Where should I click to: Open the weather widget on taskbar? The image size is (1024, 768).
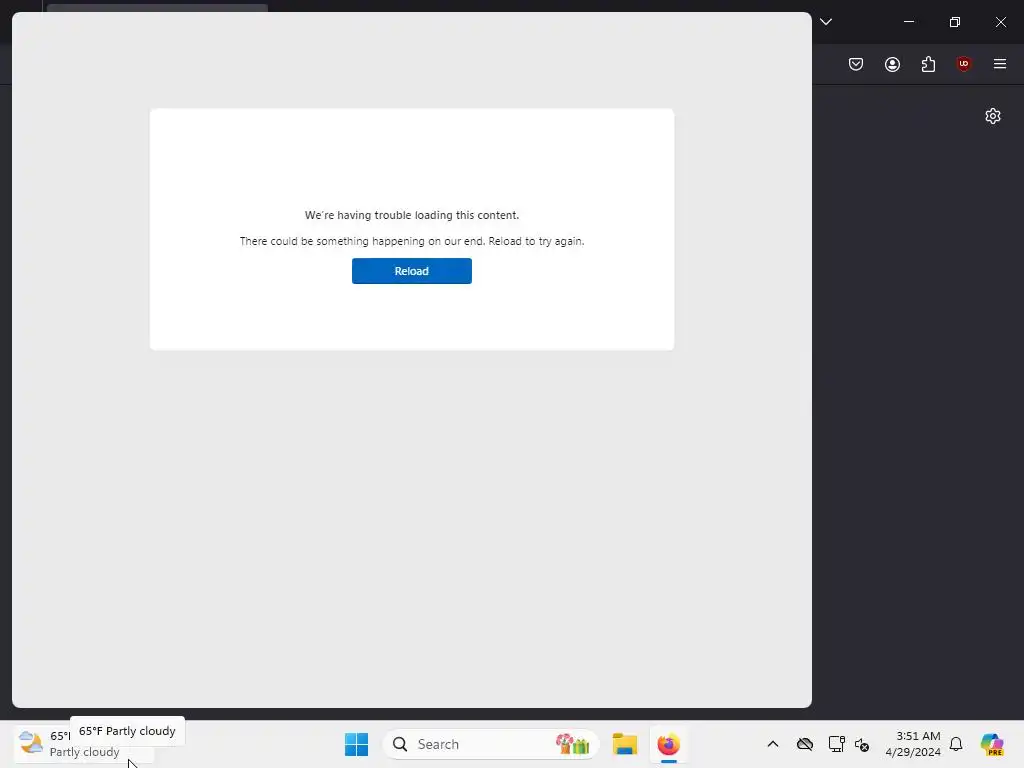[84, 744]
